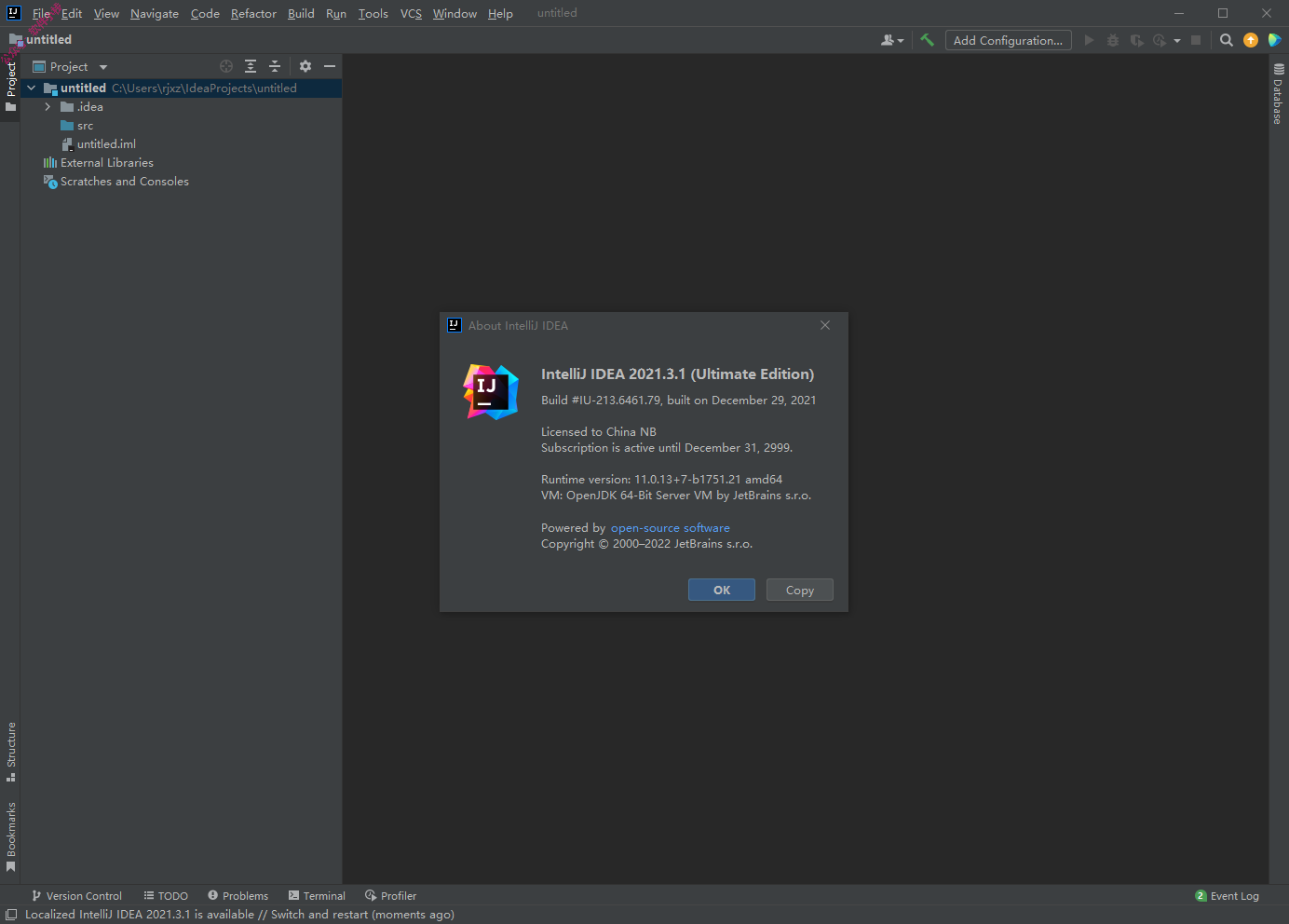Close the About IntelliJ IDEA dialog
1289x924 pixels.
(x=825, y=325)
